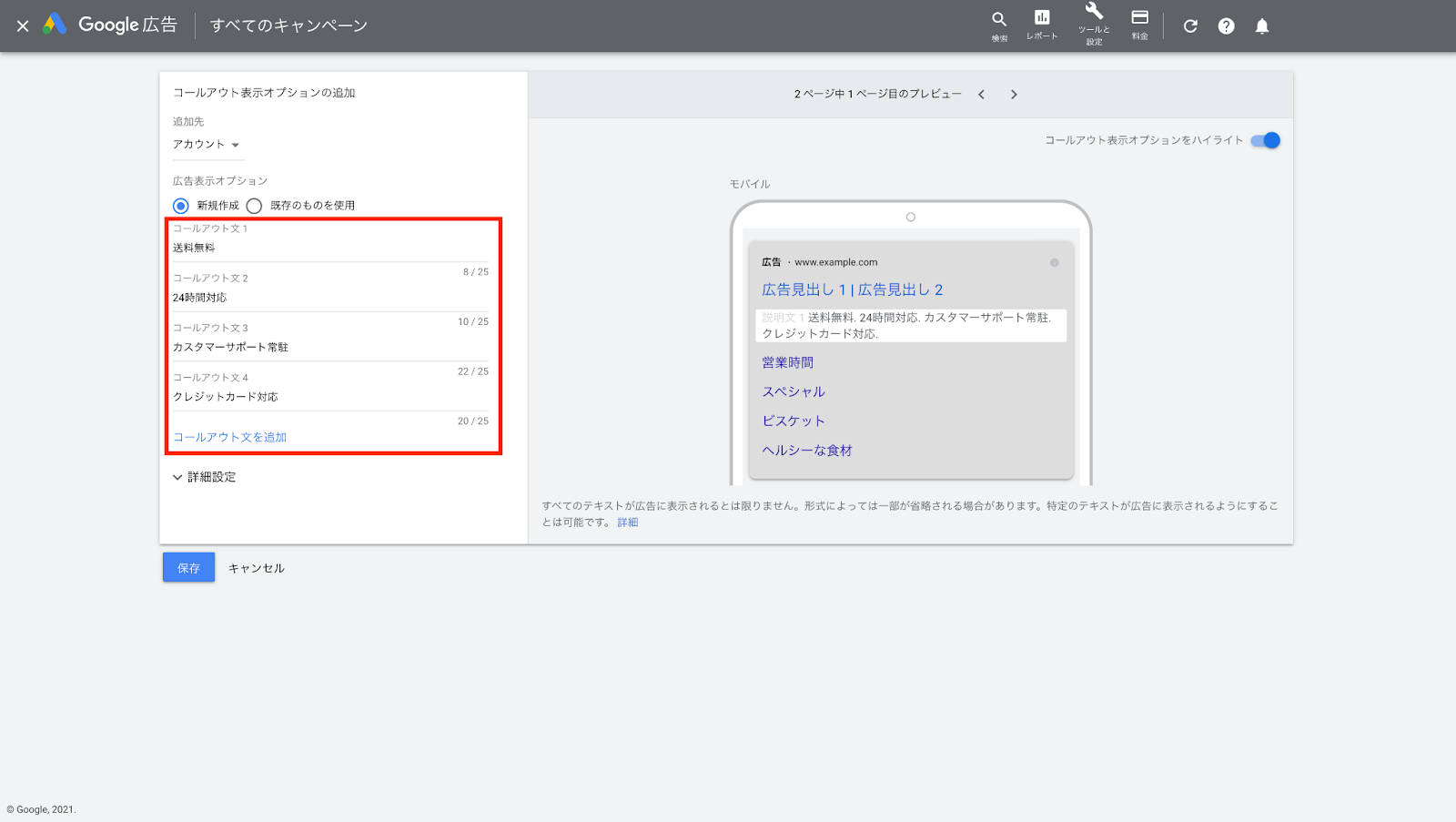Click the www.example.com URL in ad preview

point(836,262)
